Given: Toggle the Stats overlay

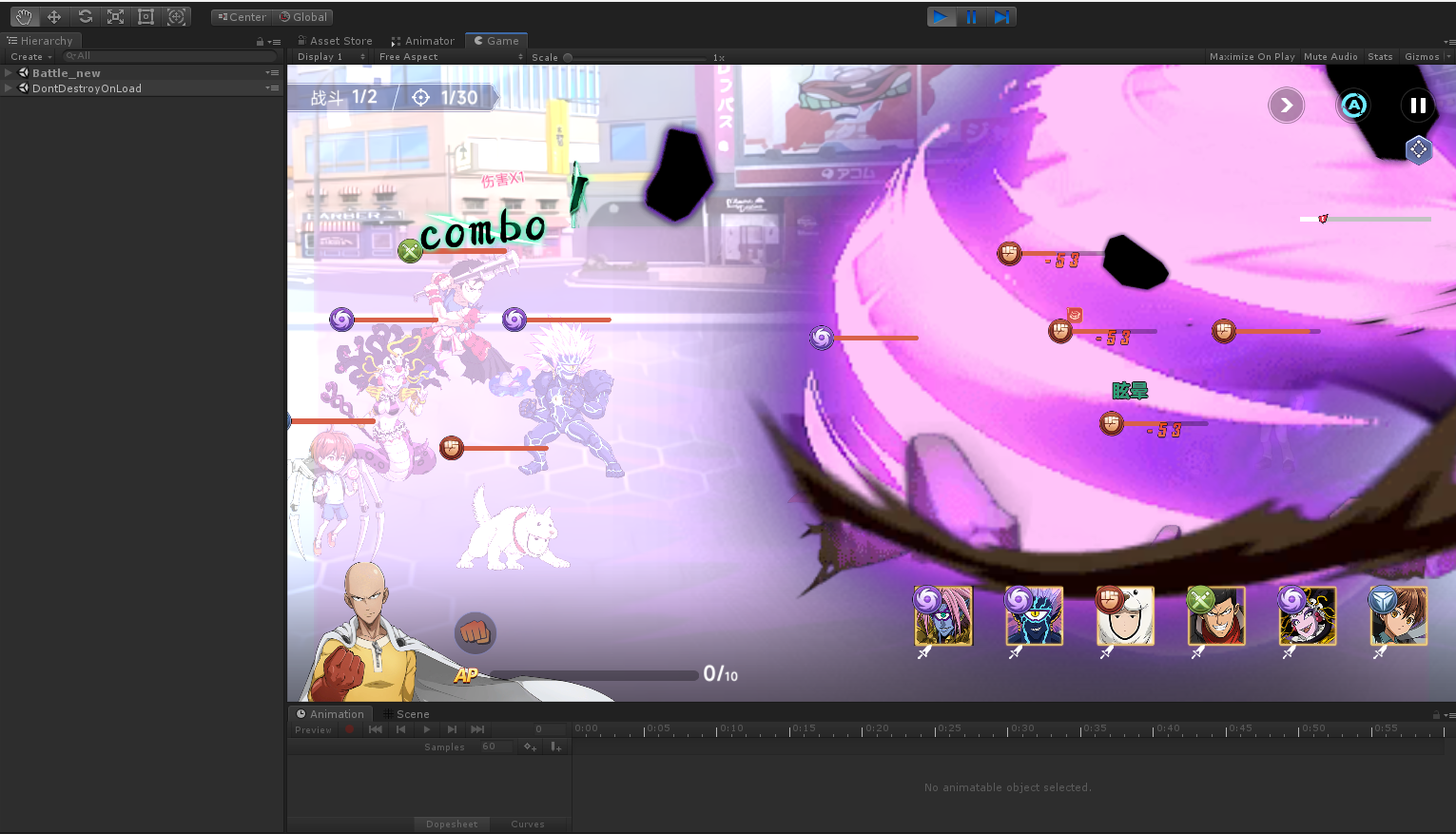Looking at the screenshot, I should pos(1380,57).
